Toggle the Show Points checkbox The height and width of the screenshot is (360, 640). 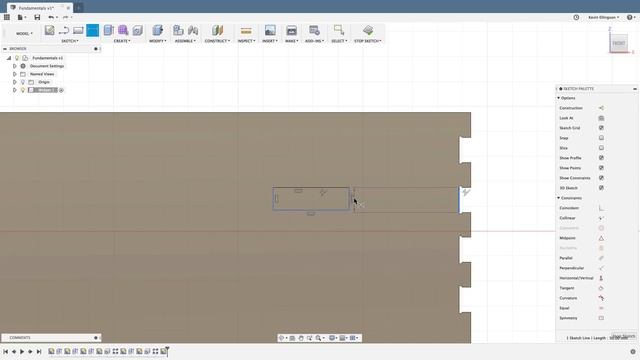601,168
